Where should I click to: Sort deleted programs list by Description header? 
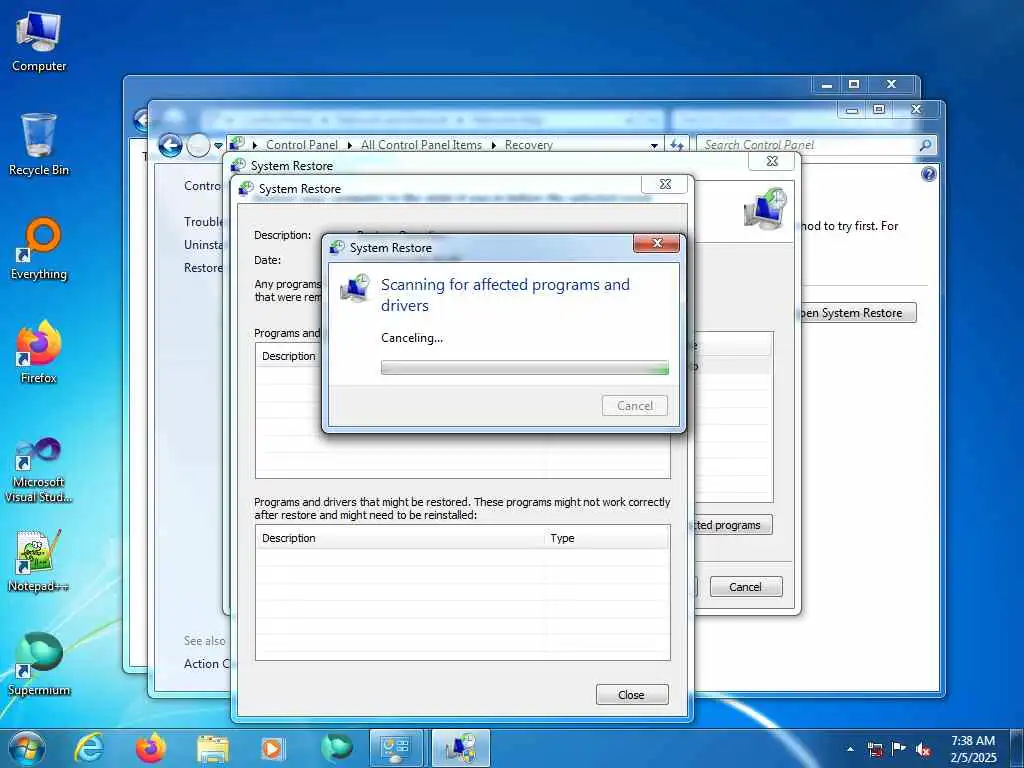pyautogui.click(x=288, y=356)
